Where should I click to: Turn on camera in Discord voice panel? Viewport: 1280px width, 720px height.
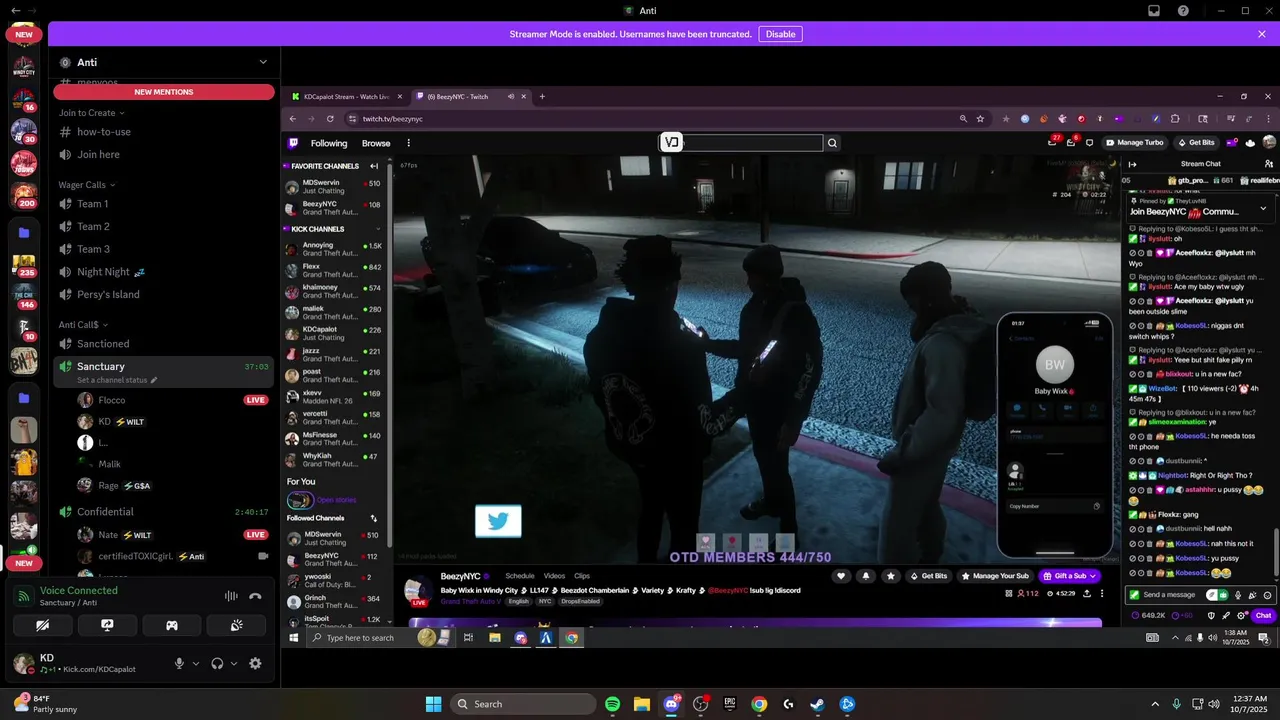42,625
